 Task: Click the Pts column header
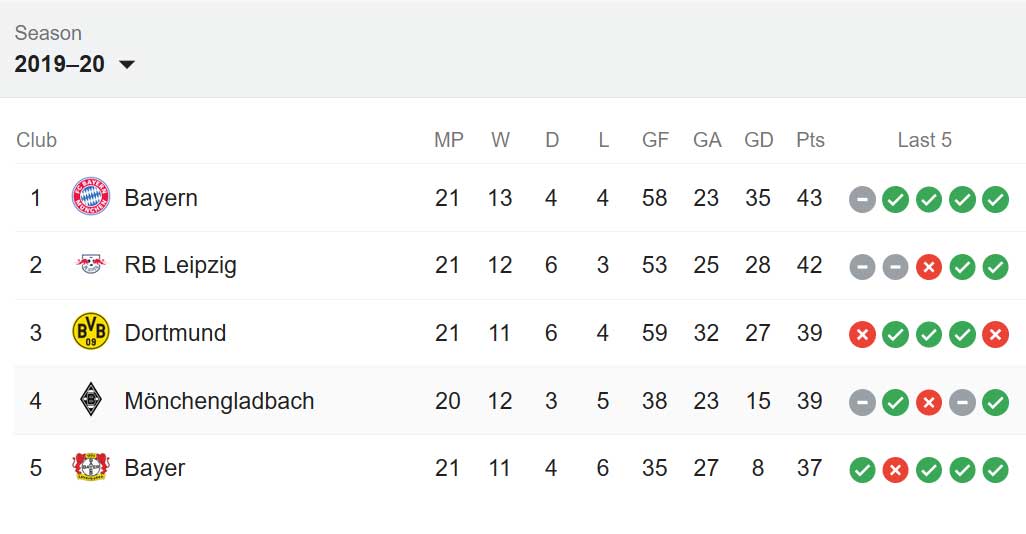810,140
